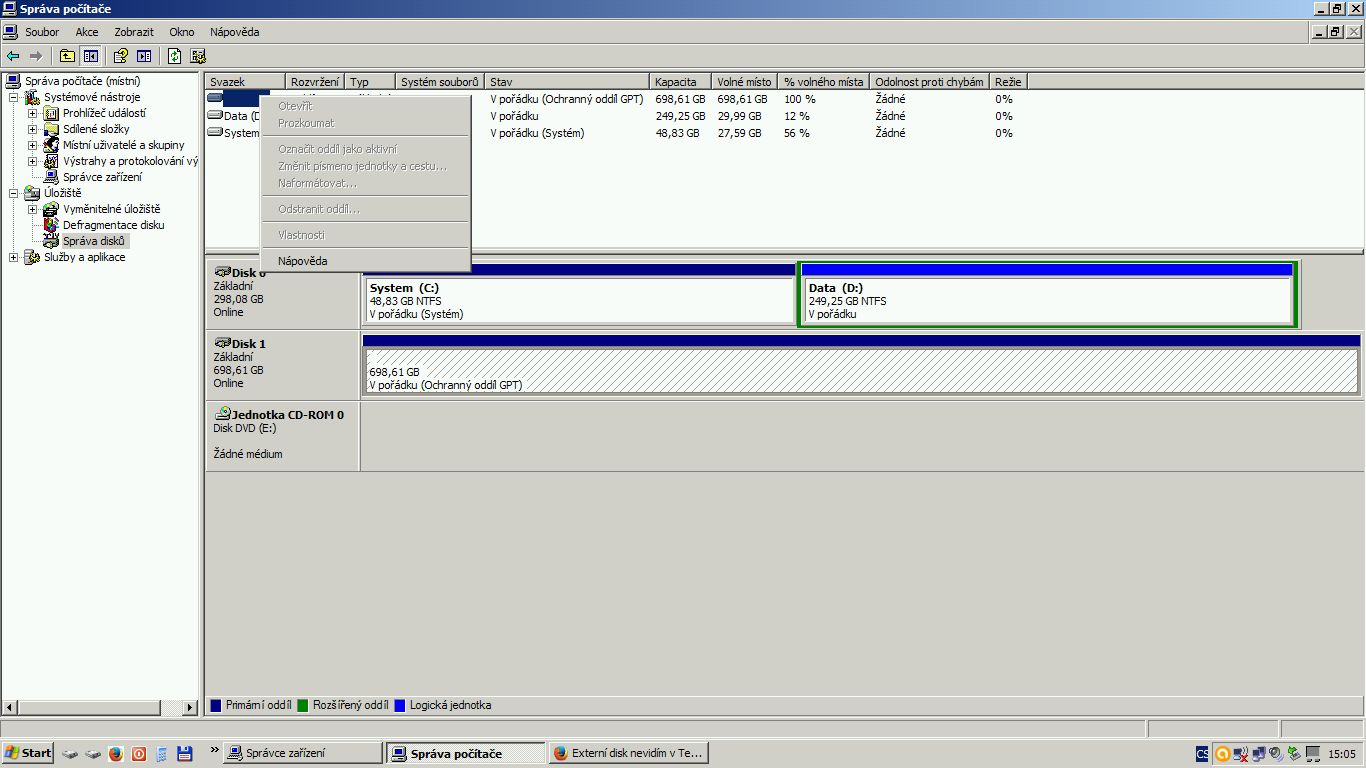This screenshot has width=1366, height=768.
Task: Toggle the Show/Hide Console Tree toolbar icon
Action: point(90,56)
